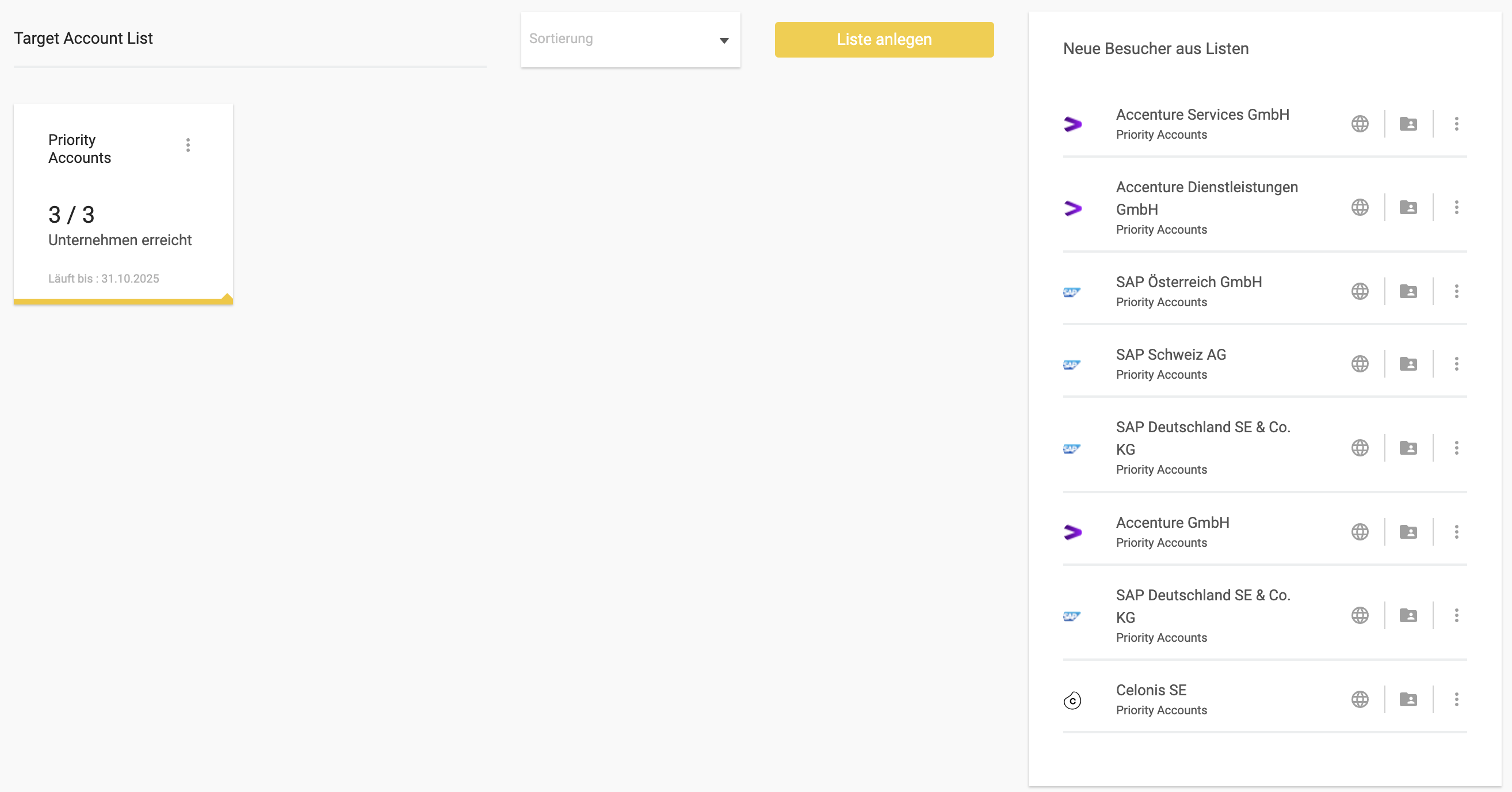Open three-dot menu for Celonis SE
Viewport: 1512px width, 792px height.
1456,699
